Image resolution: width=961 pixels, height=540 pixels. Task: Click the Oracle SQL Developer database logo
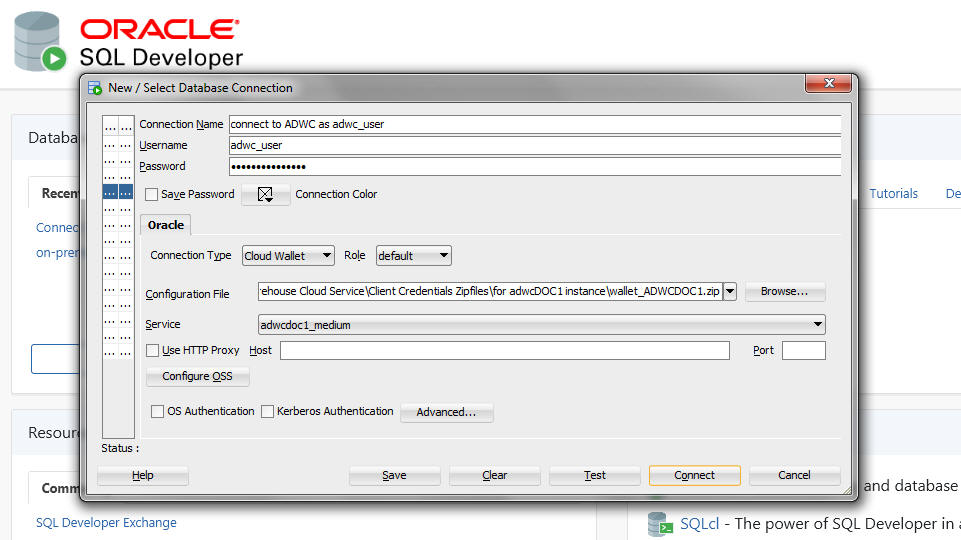coord(40,42)
